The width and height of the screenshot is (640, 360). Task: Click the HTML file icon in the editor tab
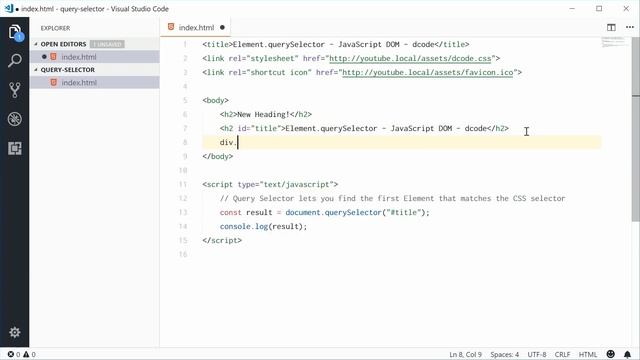171,27
